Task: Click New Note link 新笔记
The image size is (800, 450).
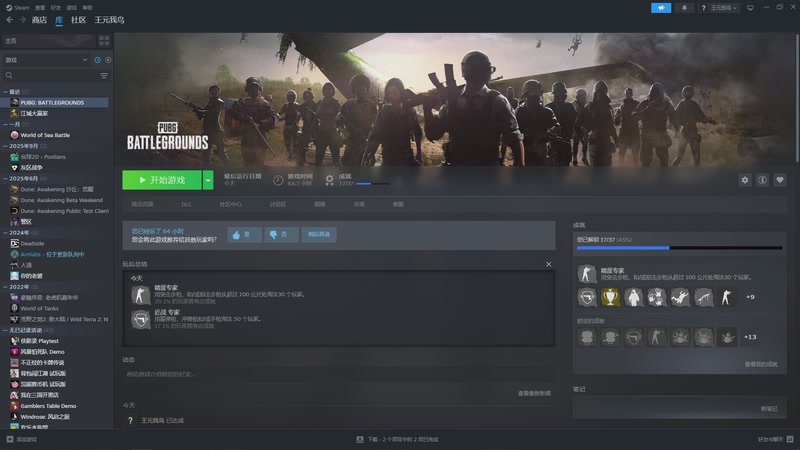Action: tap(769, 409)
